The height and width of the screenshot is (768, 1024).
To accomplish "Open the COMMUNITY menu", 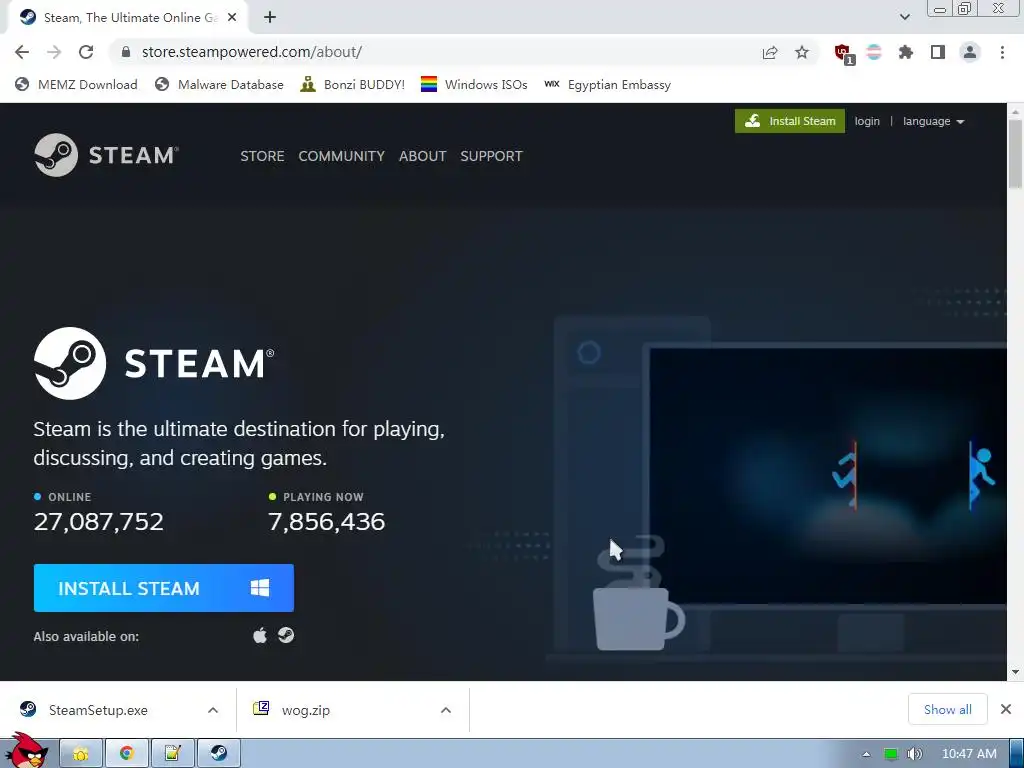I will coord(342,156).
